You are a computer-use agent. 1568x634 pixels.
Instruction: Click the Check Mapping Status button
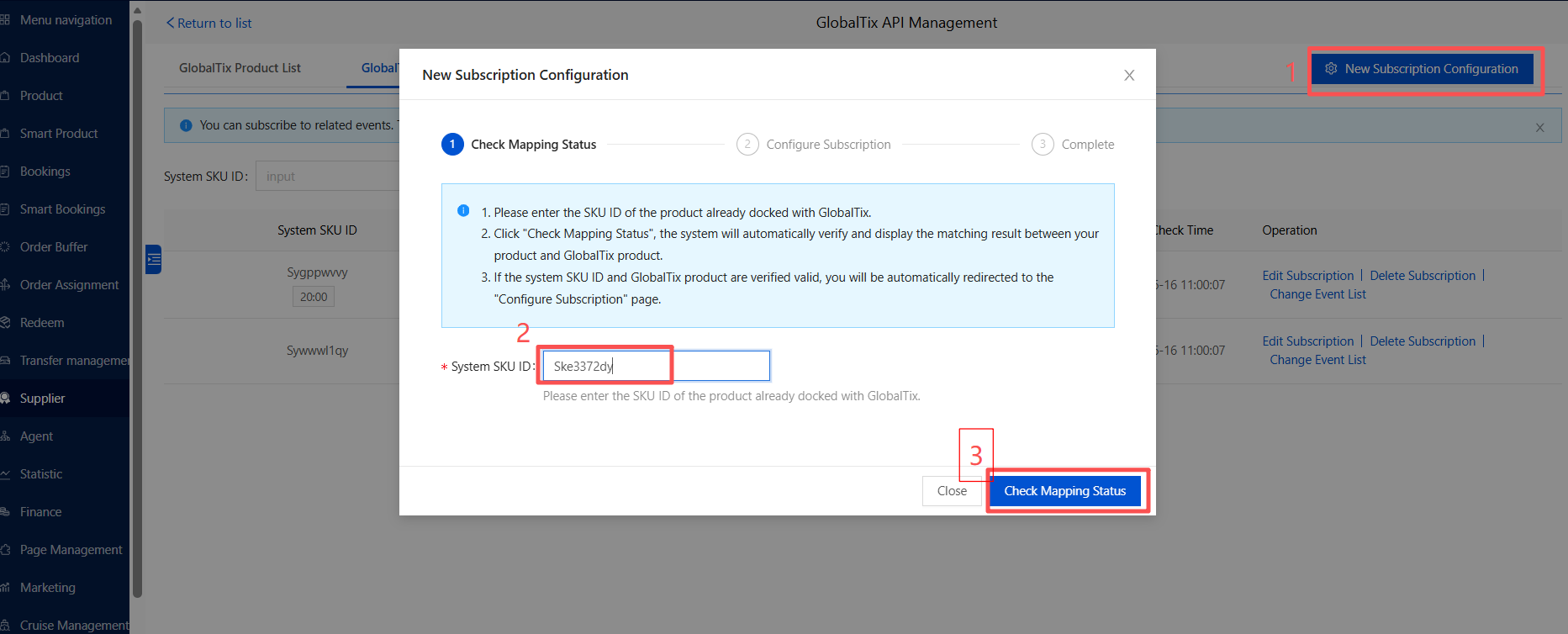coord(1064,491)
